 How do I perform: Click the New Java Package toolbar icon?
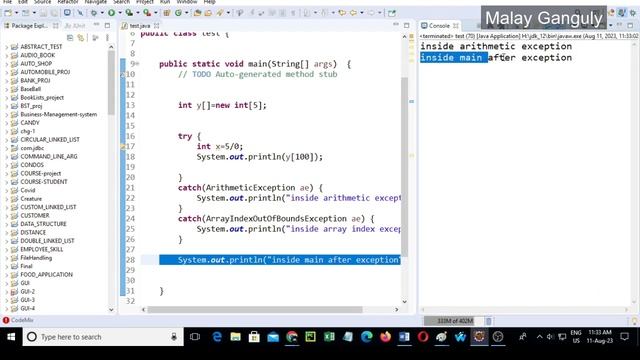[x=167, y=13]
